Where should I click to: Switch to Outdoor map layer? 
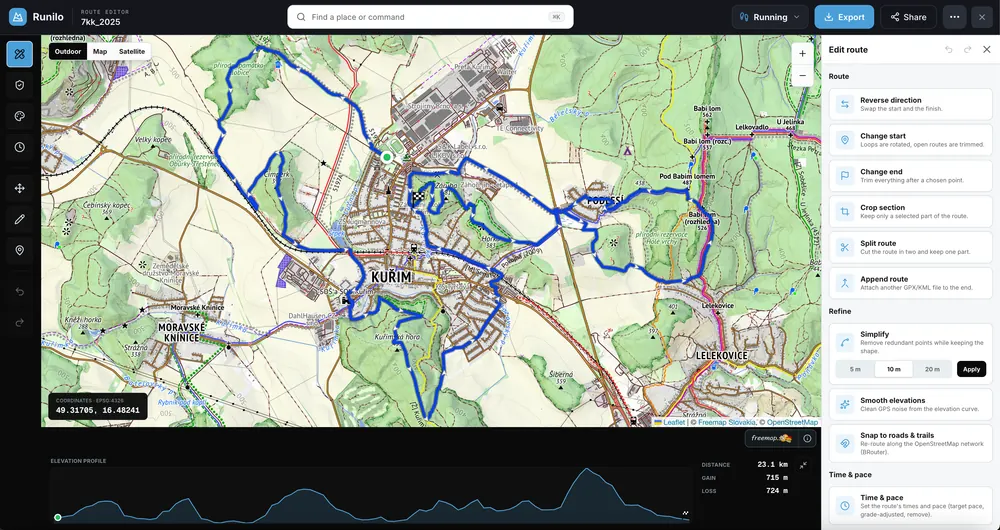tap(68, 52)
